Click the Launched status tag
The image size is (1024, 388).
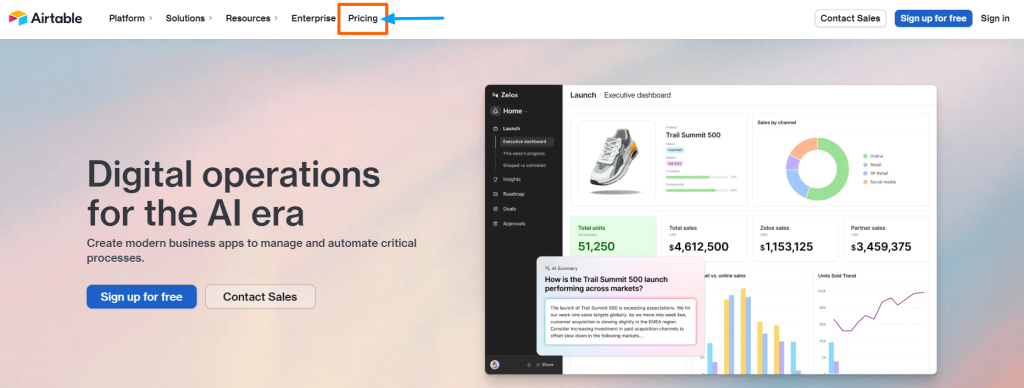675,150
